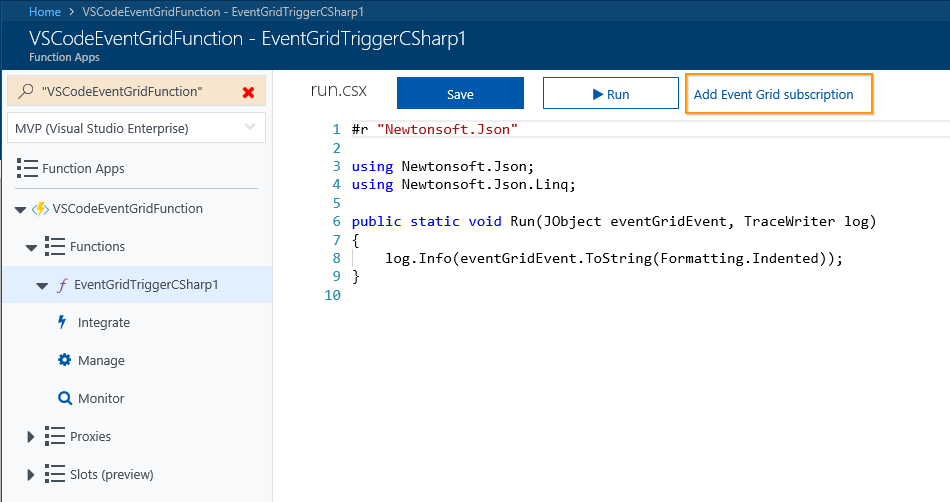Collapse the Functions tree node
950x502 pixels.
(x=31, y=247)
